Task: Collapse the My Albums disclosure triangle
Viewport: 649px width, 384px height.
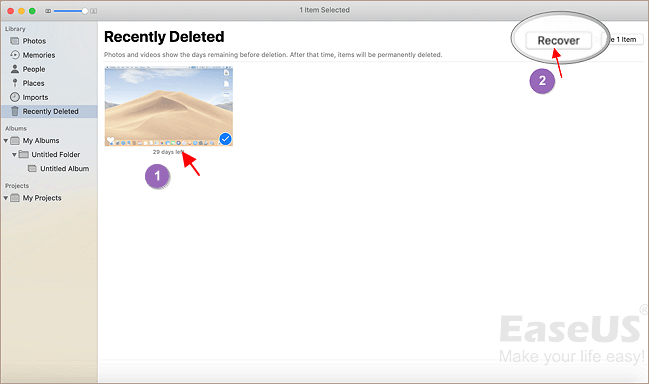Action: (x=6, y=141)
